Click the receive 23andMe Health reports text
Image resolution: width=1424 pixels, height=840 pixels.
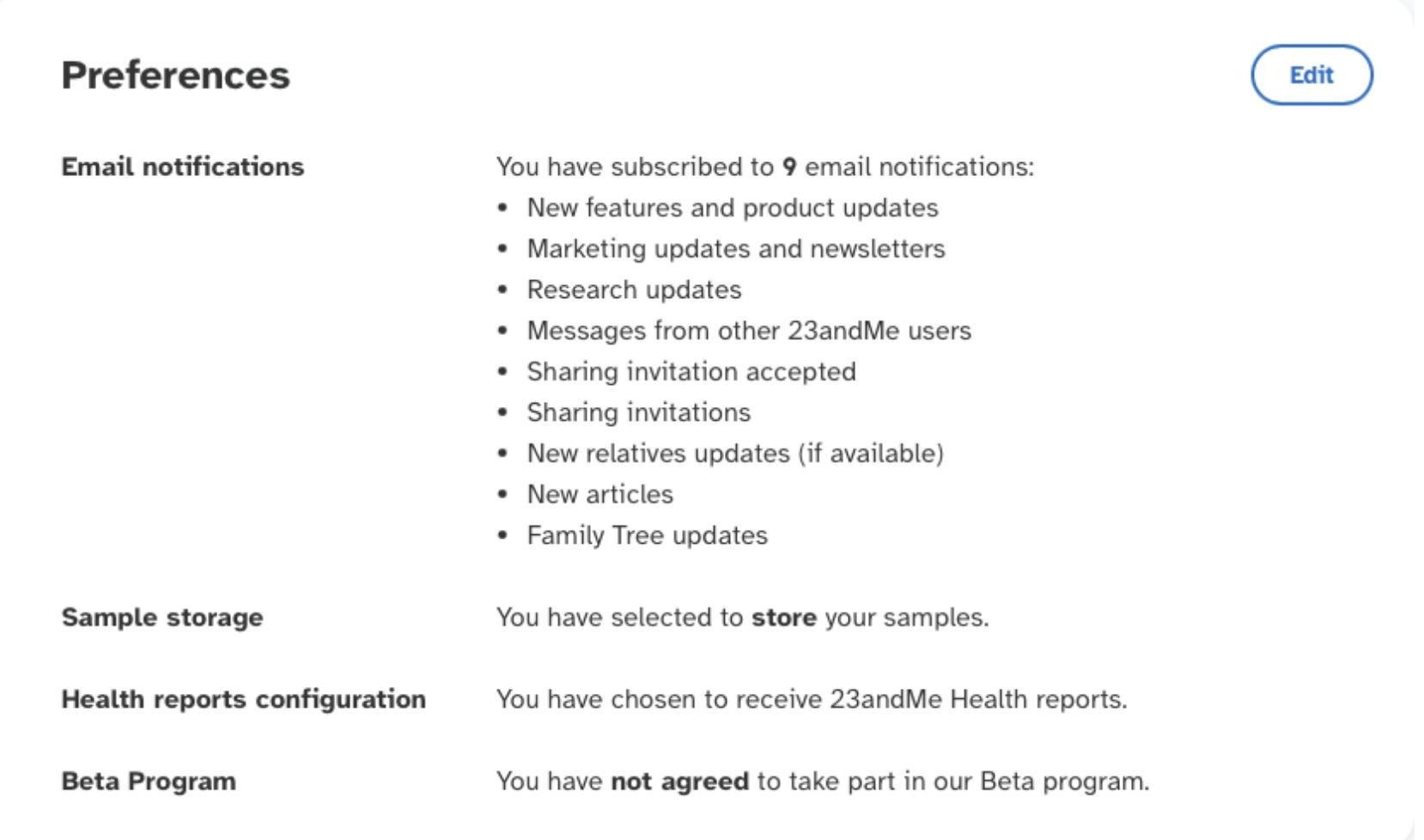pyautogui.click(x=811, y=699)
